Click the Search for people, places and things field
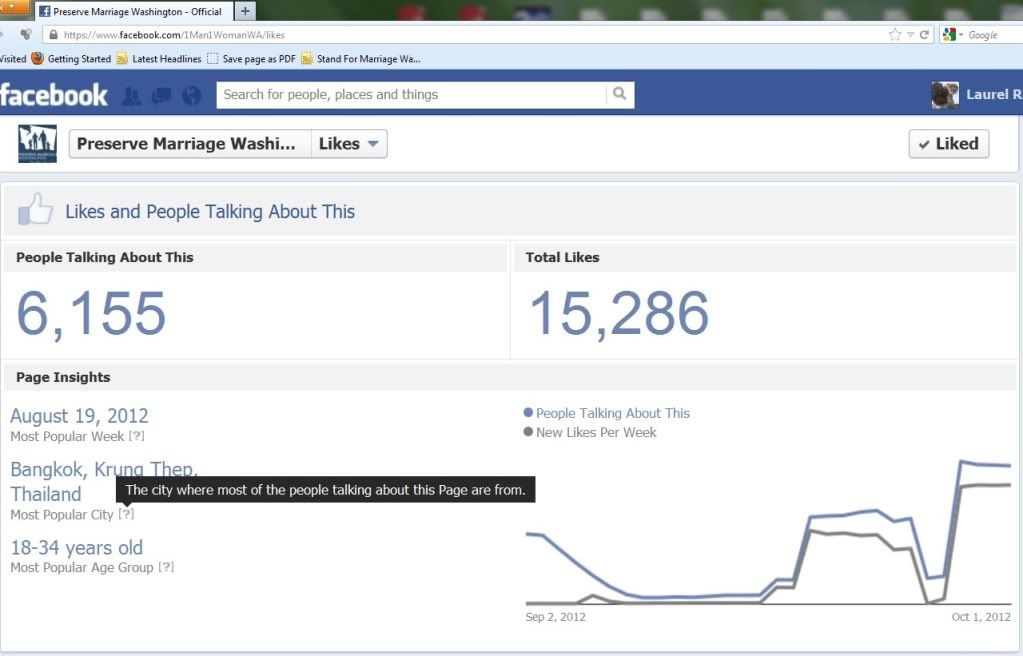1023x656 pixels. pos(411,95)
